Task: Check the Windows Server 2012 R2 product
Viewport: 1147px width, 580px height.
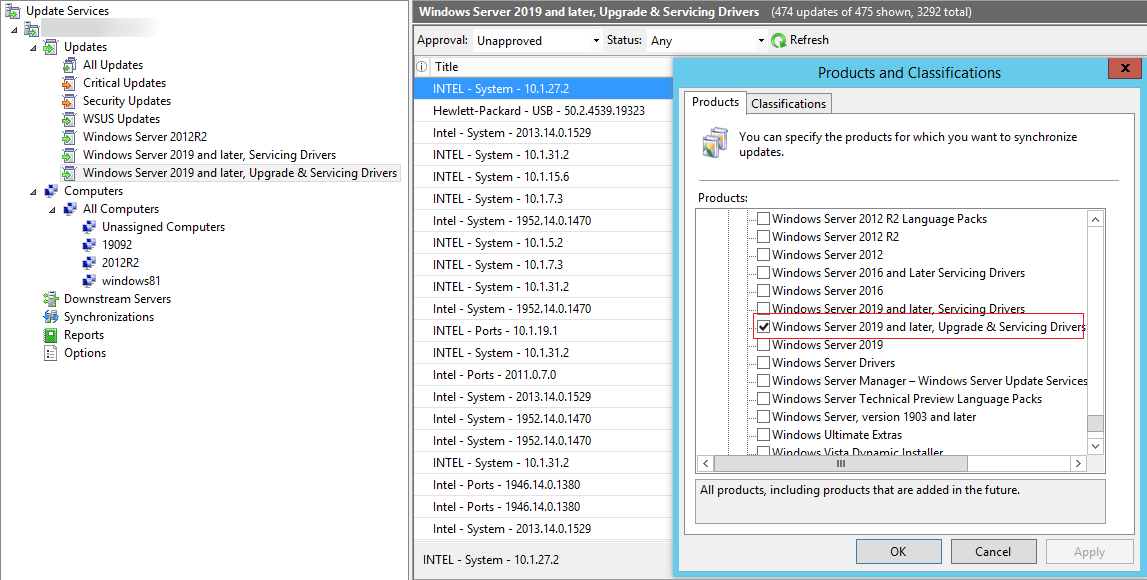Action: tap(763, 237)
